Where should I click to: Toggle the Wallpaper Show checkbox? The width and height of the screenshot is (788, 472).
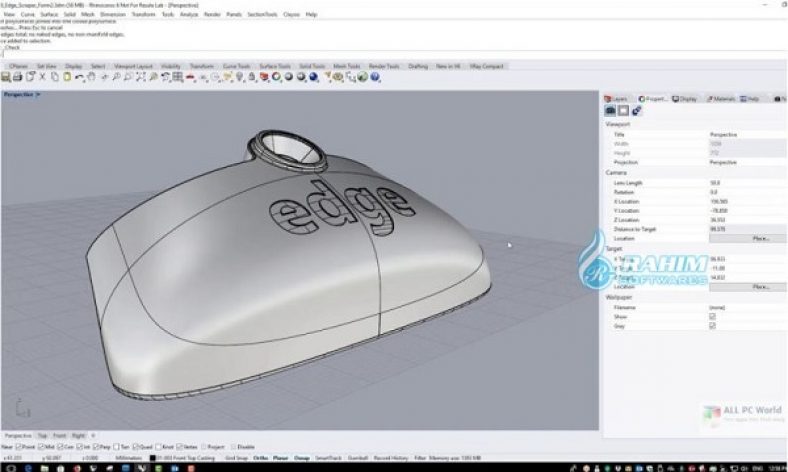(712, 317)
